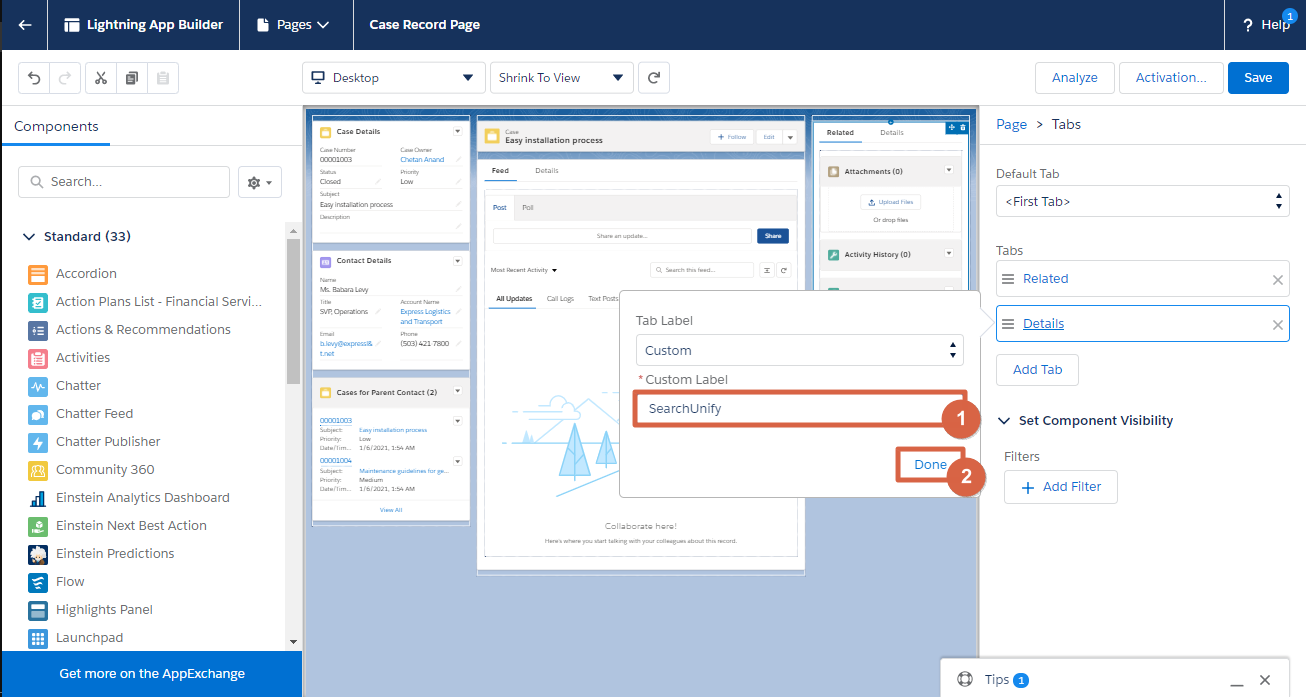
Task: Refresh the canvas preview
Action: point(654,78)
